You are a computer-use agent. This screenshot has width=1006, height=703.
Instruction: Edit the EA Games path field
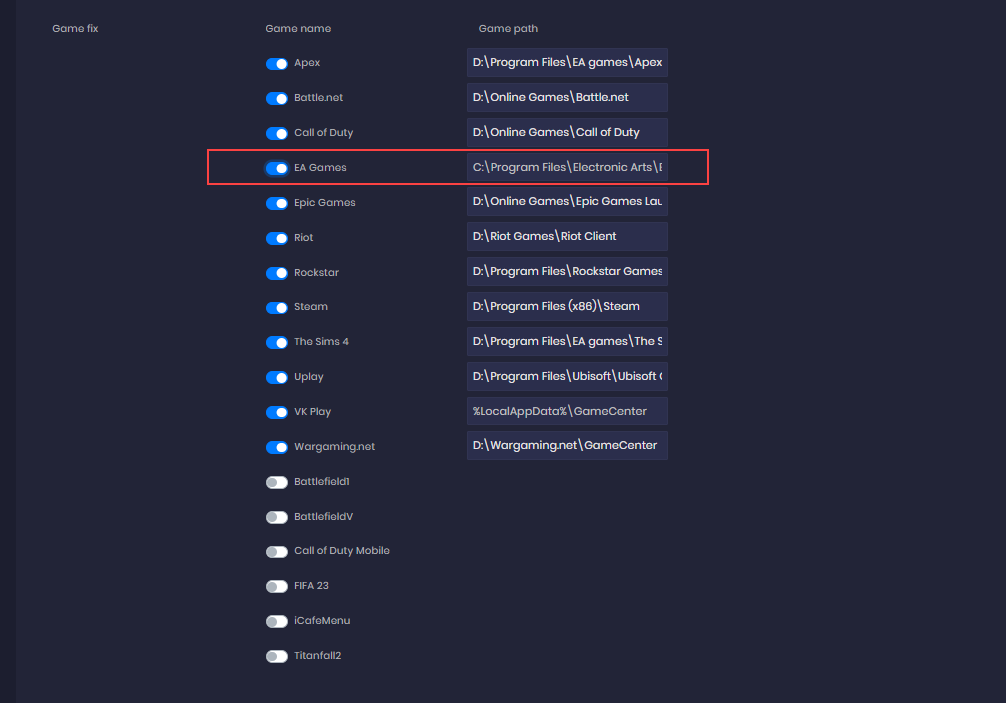pos(567,167)
